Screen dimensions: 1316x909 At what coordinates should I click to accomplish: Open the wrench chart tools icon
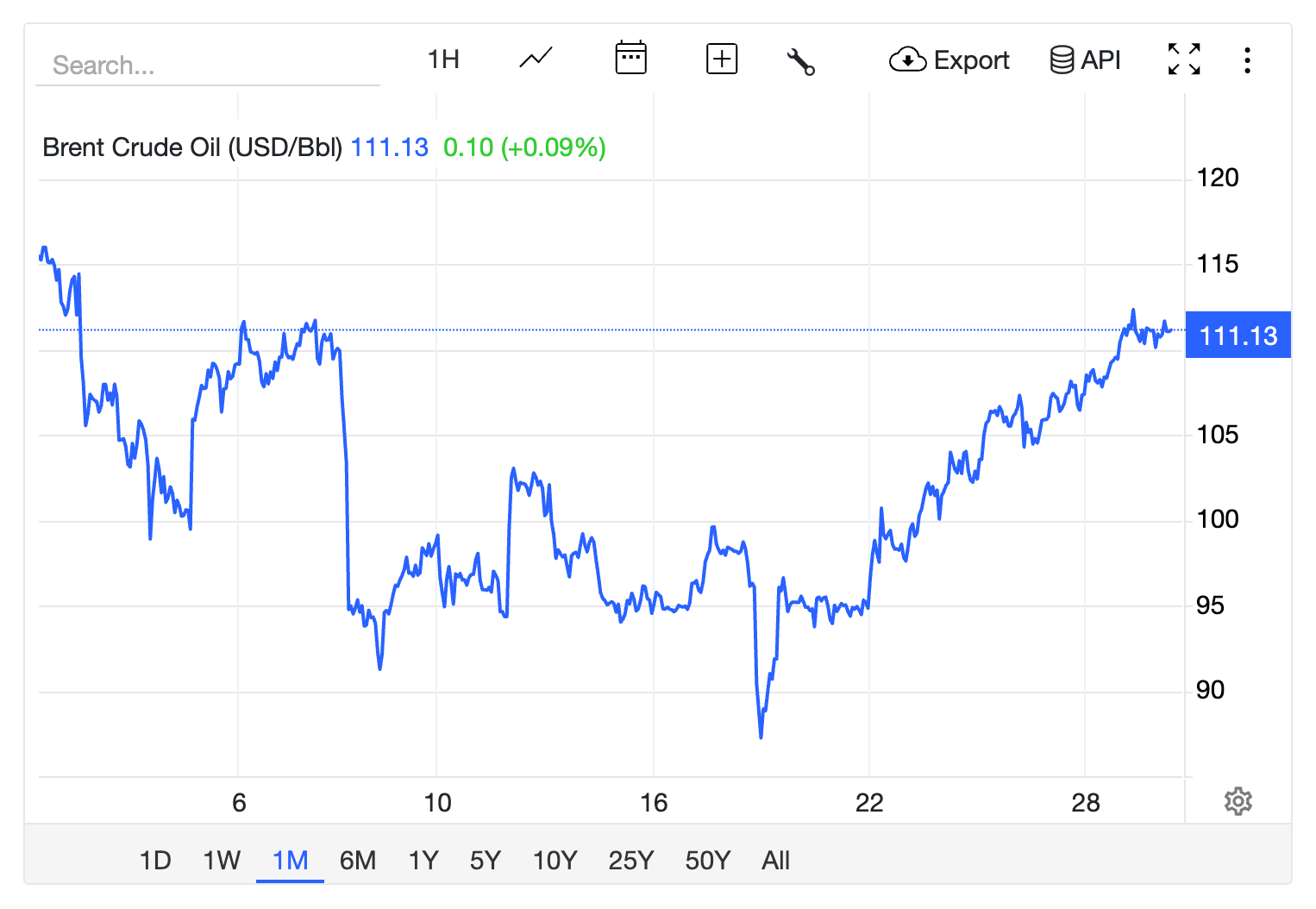(801, 61)
